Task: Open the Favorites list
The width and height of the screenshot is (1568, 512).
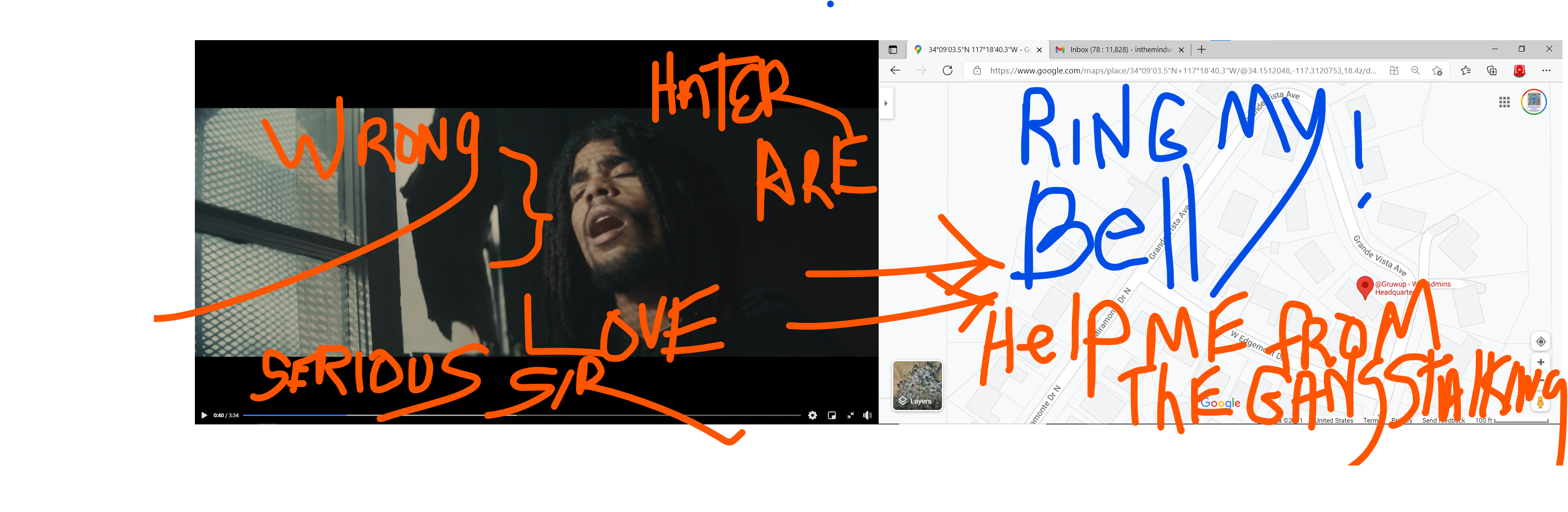Action: pyautogui.click(x=1465, y=70)
